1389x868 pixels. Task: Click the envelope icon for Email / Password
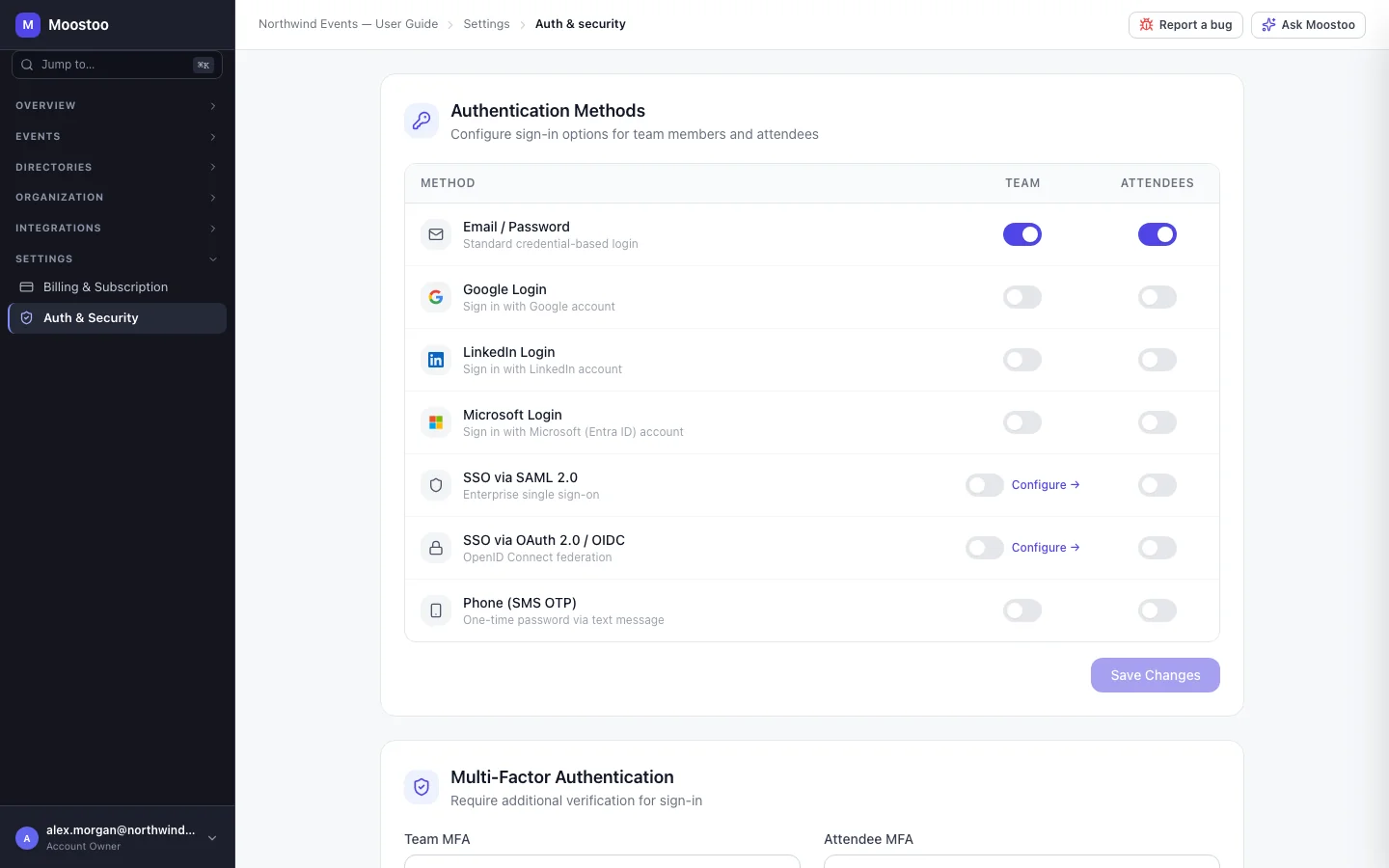tap(436, 234)
